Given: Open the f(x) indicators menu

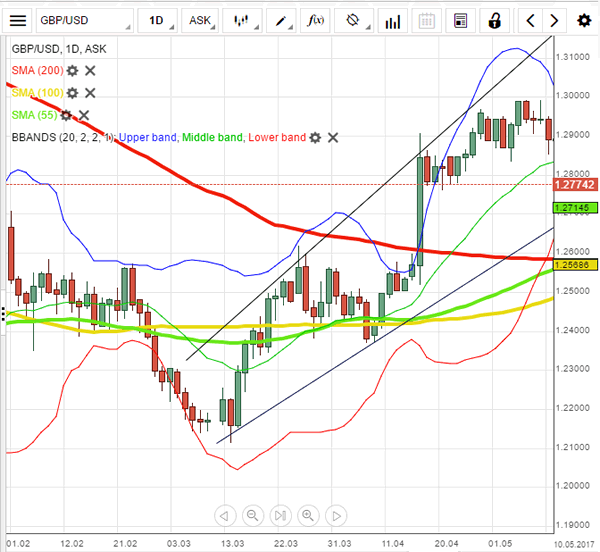Looking at the screenshot, I should 316,21.
